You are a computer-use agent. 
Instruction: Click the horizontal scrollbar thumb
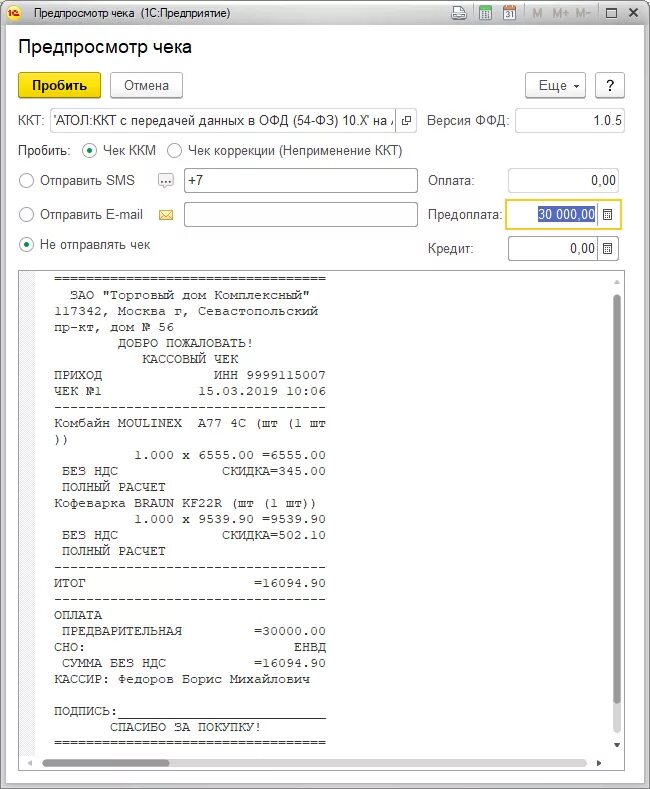(x=106, y=763)
